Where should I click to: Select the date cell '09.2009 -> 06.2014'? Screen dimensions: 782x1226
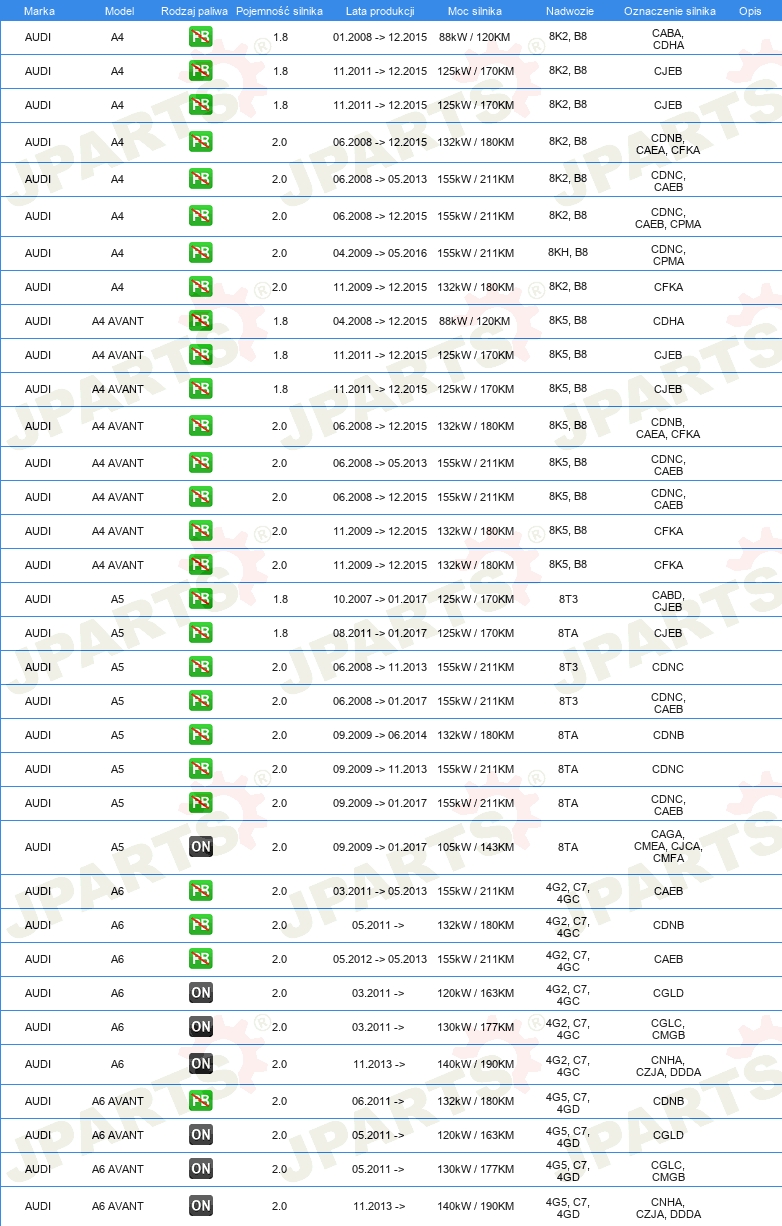[x=380, y=735]
